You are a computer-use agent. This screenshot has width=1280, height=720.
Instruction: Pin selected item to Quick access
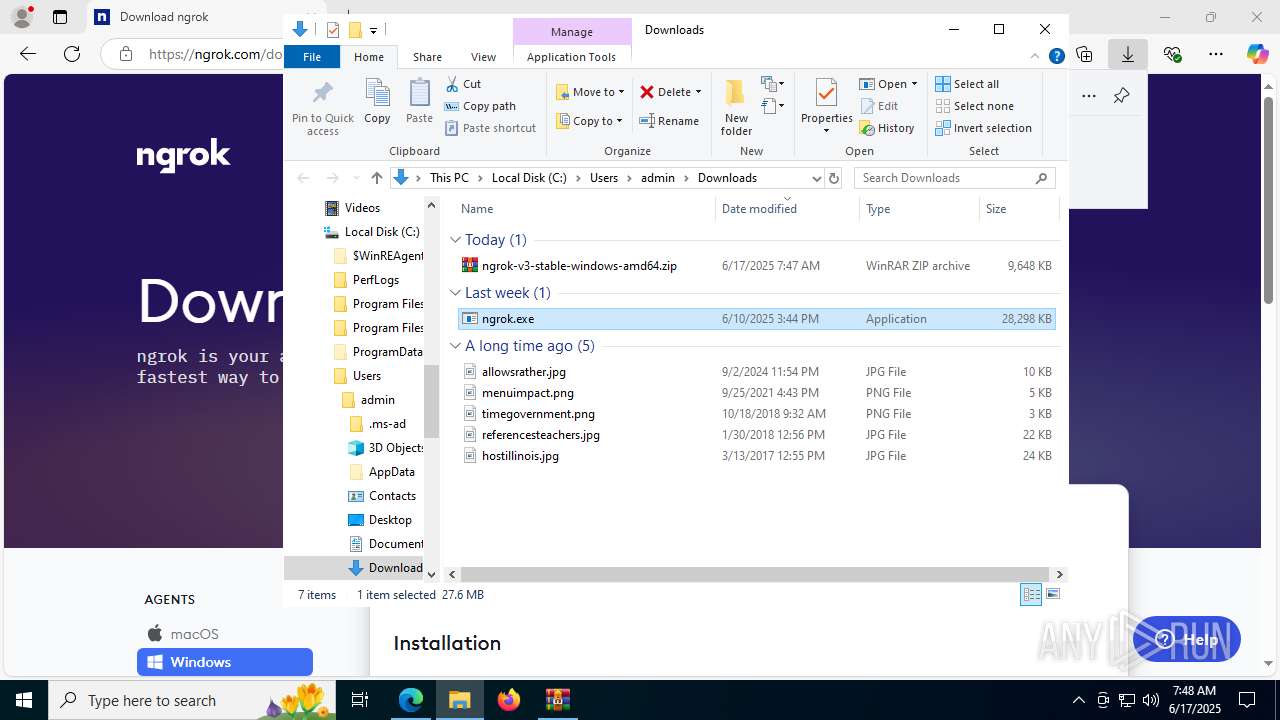(322, 108)
